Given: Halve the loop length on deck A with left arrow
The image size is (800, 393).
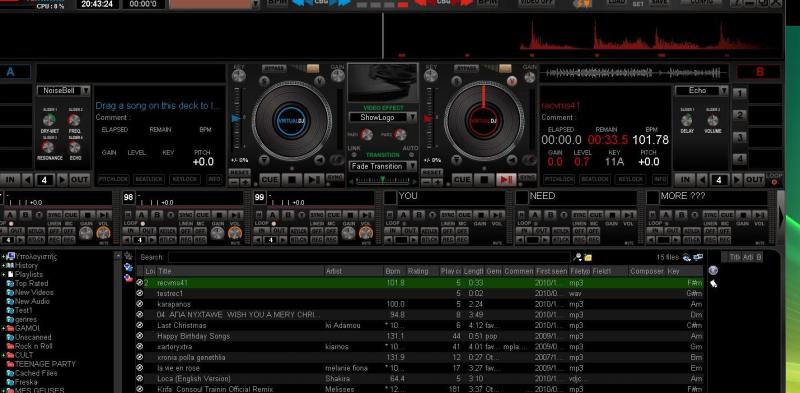Looking at the screenshot, I should pyautogui.click(x=28, y=180).
